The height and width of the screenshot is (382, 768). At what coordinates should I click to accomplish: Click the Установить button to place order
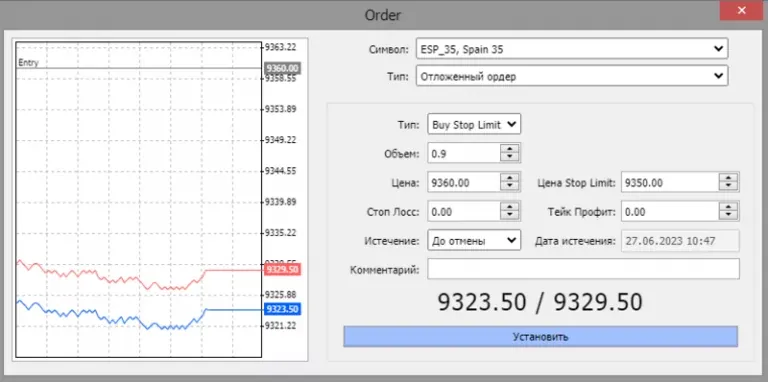(x=540, y=336)
